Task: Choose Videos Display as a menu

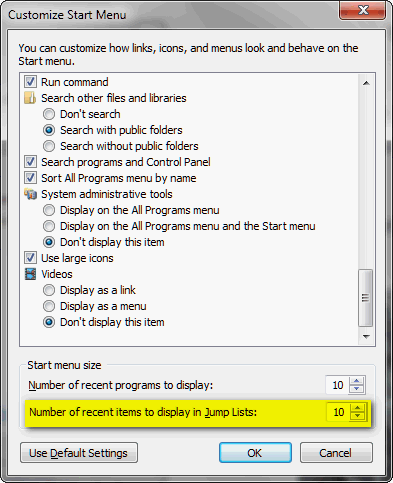Action: point(49,306)
